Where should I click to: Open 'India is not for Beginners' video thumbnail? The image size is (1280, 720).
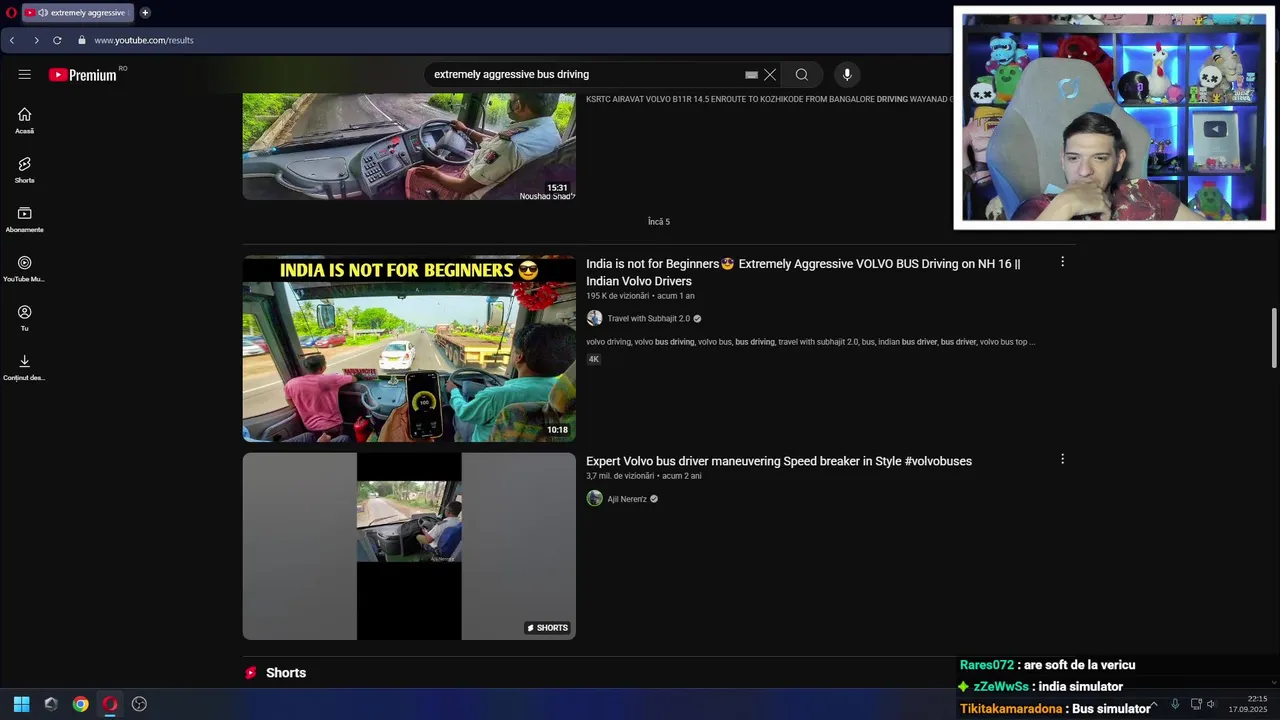(x=409, y=348)
